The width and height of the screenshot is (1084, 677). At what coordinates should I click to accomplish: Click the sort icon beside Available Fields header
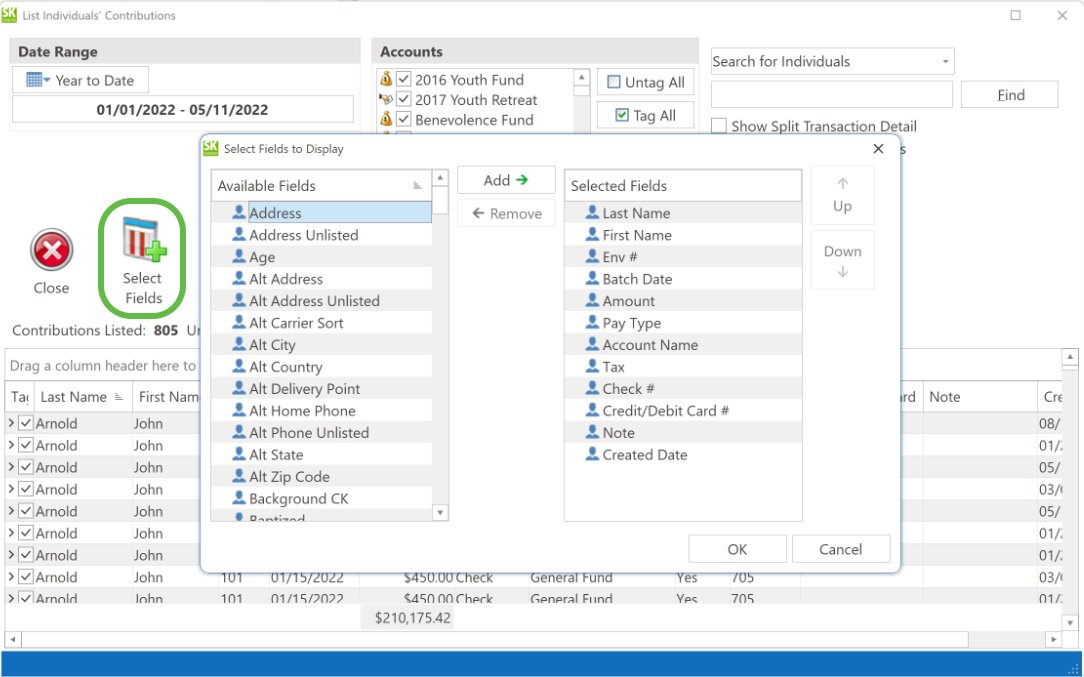pos(419,185)
